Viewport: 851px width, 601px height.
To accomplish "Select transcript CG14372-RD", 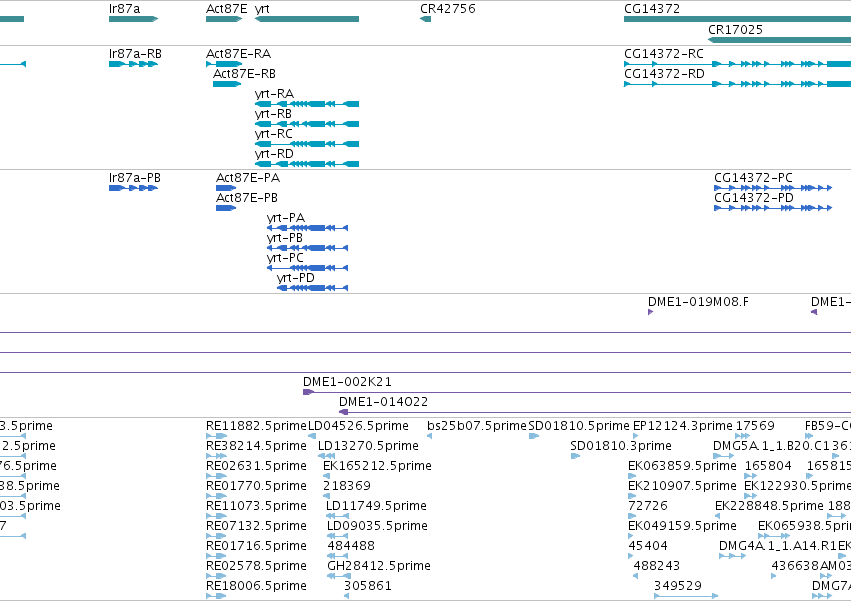I will 738,84.
